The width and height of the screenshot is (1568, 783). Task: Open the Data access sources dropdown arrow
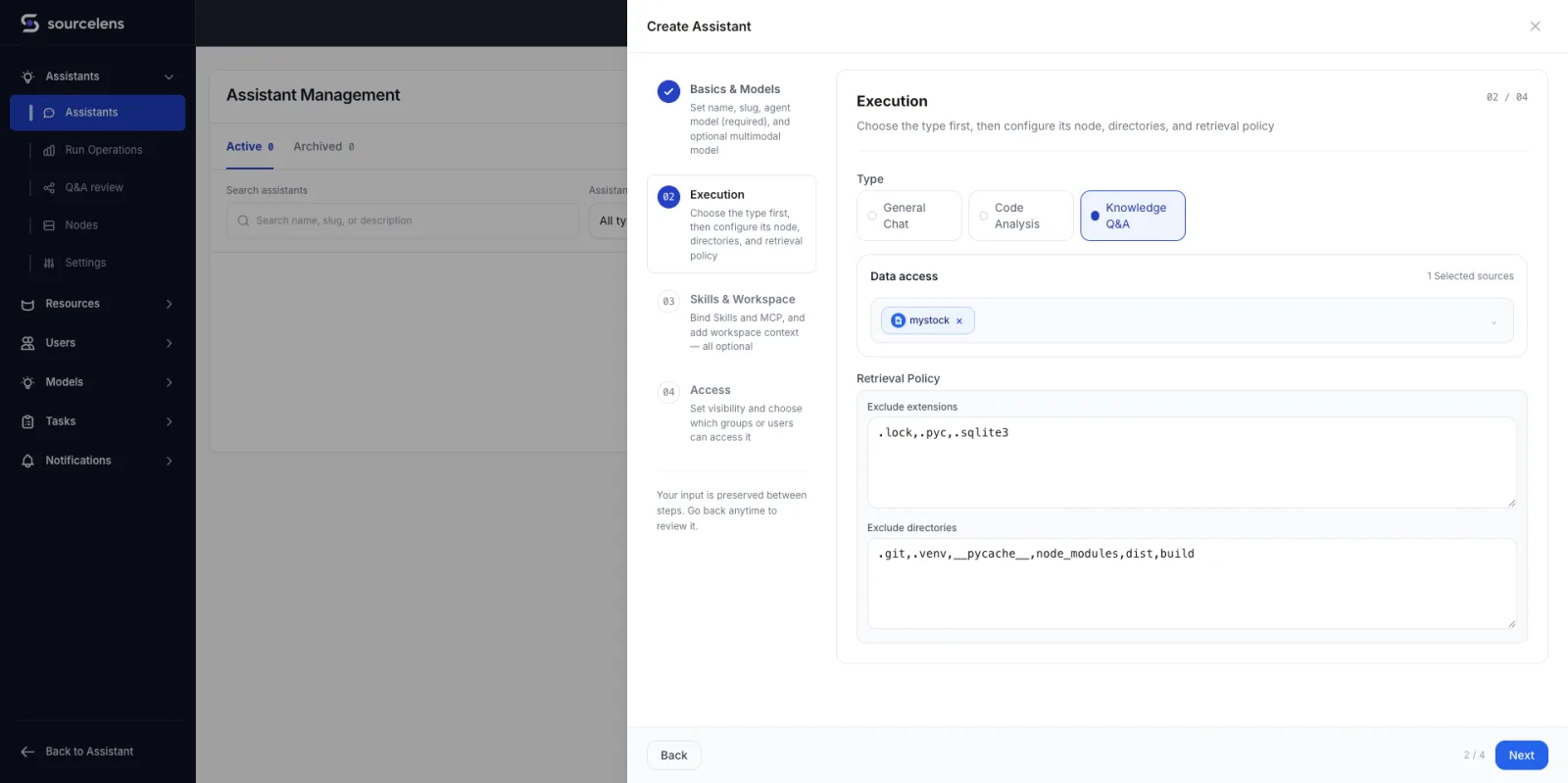click(x=1494, y=322)
